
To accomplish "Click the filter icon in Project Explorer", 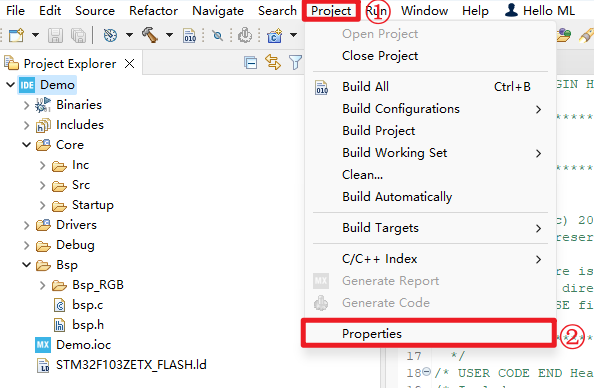I will point(295,63).
